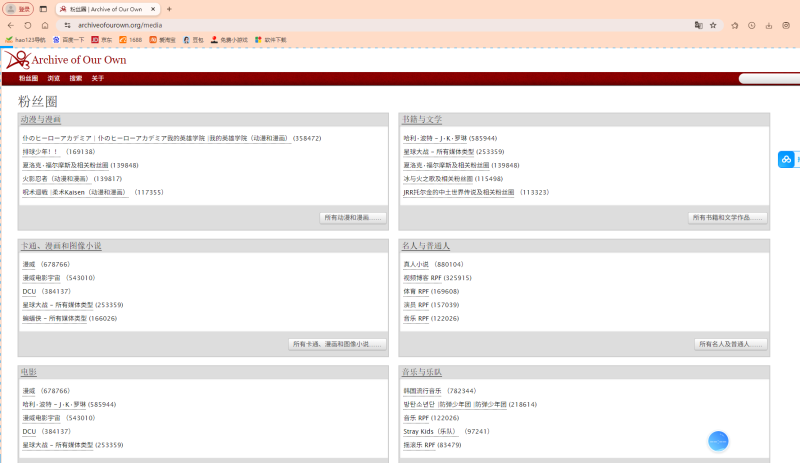800x463 pixels.
Task: Click the 登录 profile login button
Action: pyautogui.click(x=18, y=9)
